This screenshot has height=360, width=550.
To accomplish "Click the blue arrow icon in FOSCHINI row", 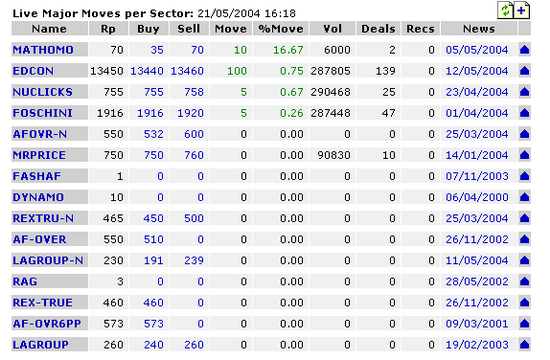I will tap(524, 113).
